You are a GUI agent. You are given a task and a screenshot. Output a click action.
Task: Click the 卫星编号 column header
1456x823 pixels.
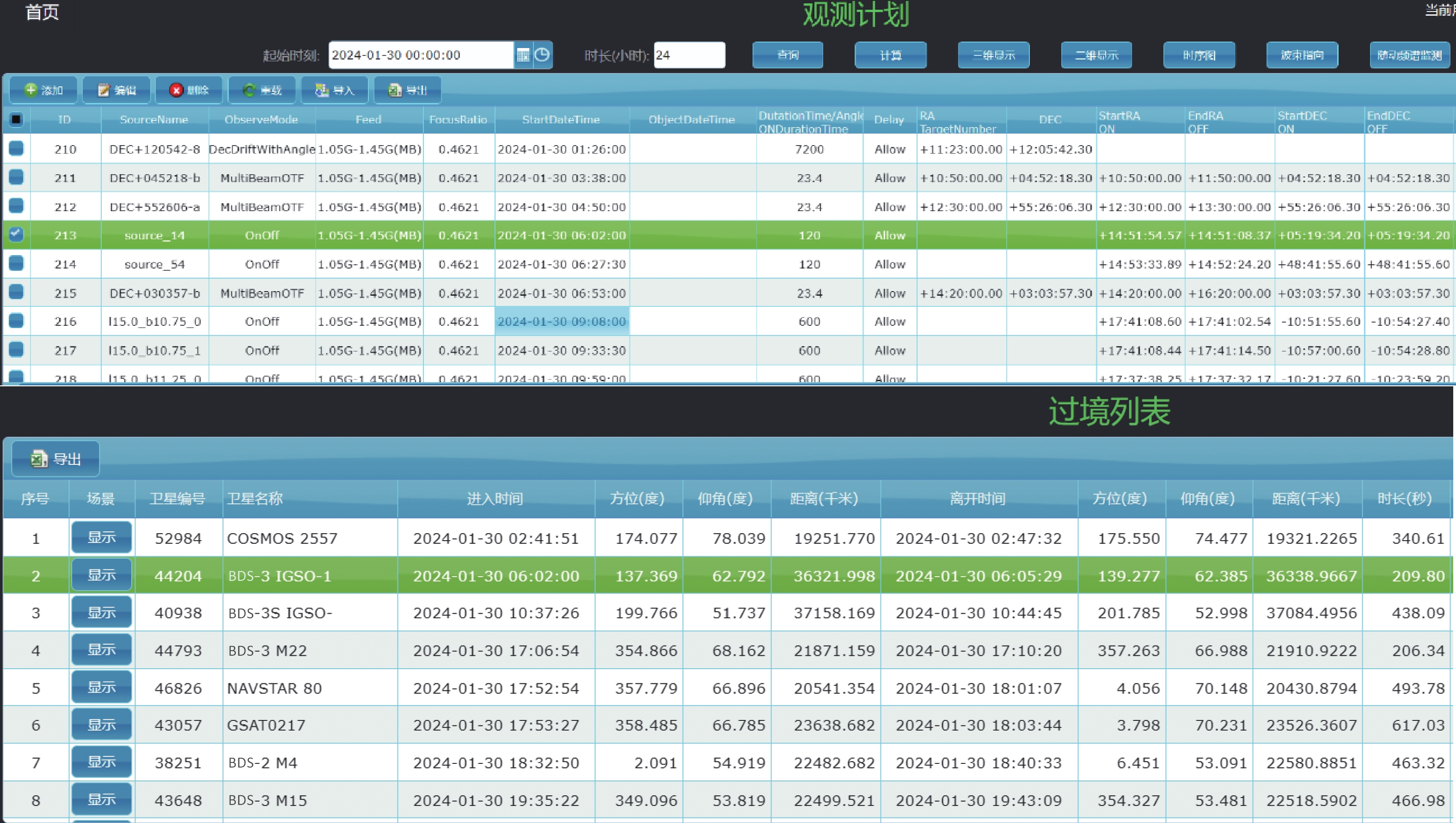click(177, 499)
